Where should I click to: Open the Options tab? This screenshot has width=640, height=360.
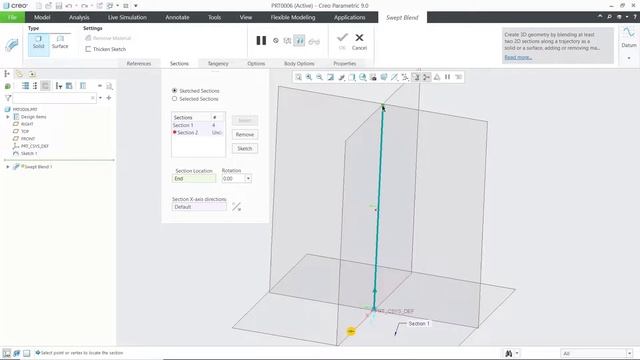(x=256, y=64)
